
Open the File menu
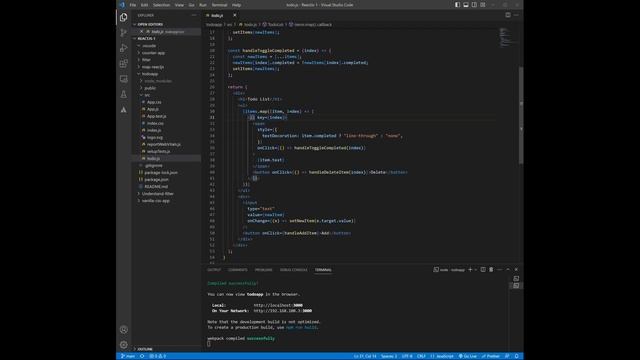pyautogui.click(x=133, y=5)
